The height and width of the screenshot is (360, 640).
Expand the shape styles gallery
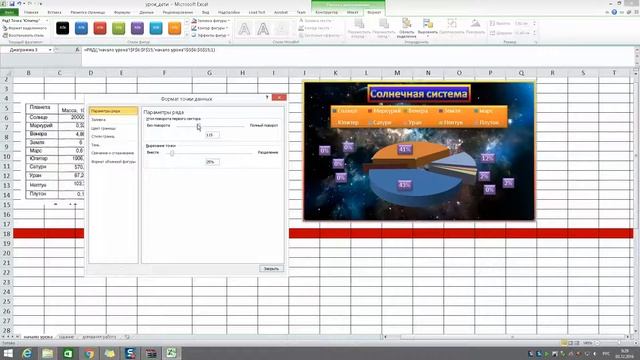click(187, 35)
